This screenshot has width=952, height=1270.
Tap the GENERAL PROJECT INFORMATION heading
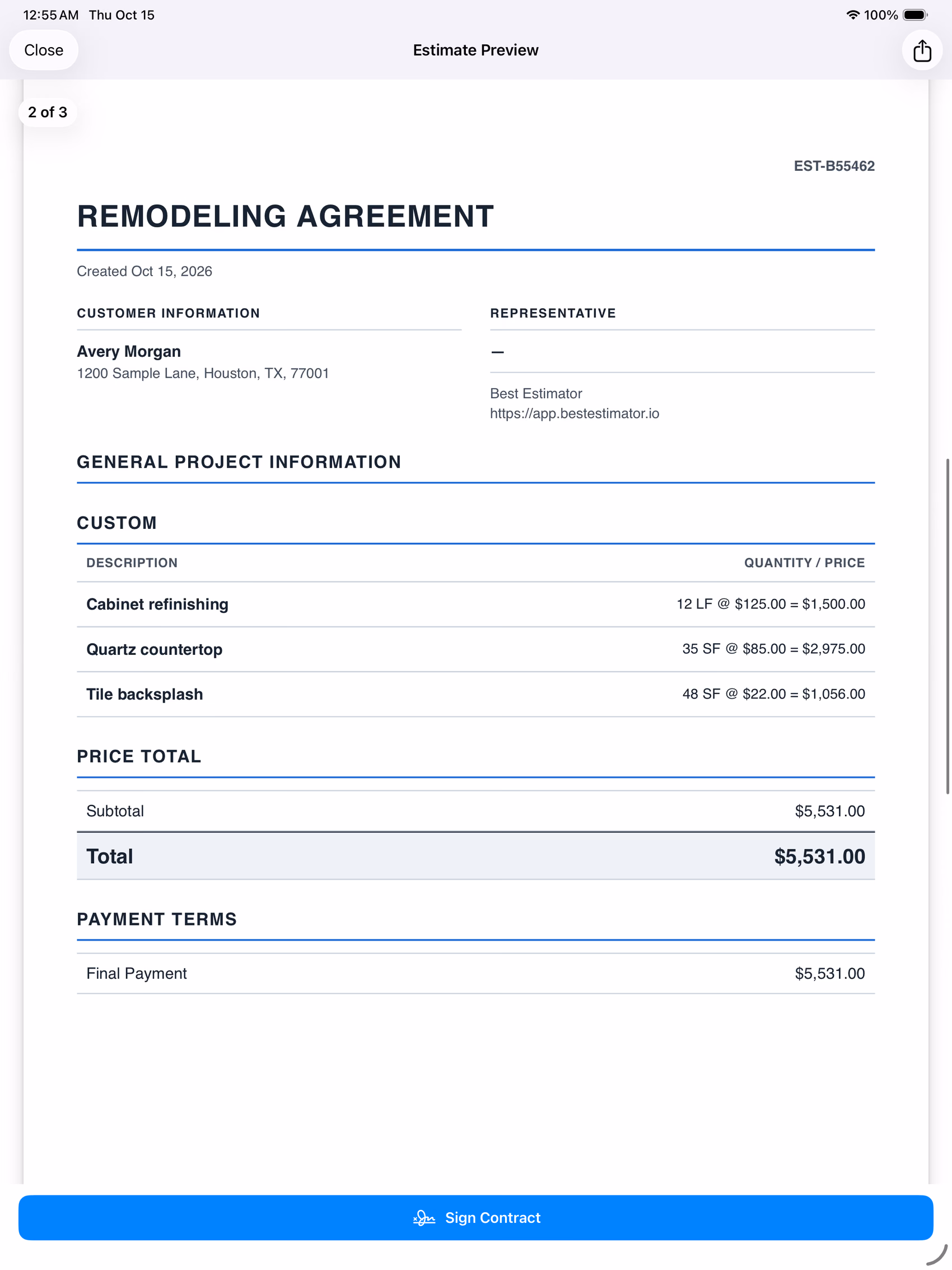point(239,462)
